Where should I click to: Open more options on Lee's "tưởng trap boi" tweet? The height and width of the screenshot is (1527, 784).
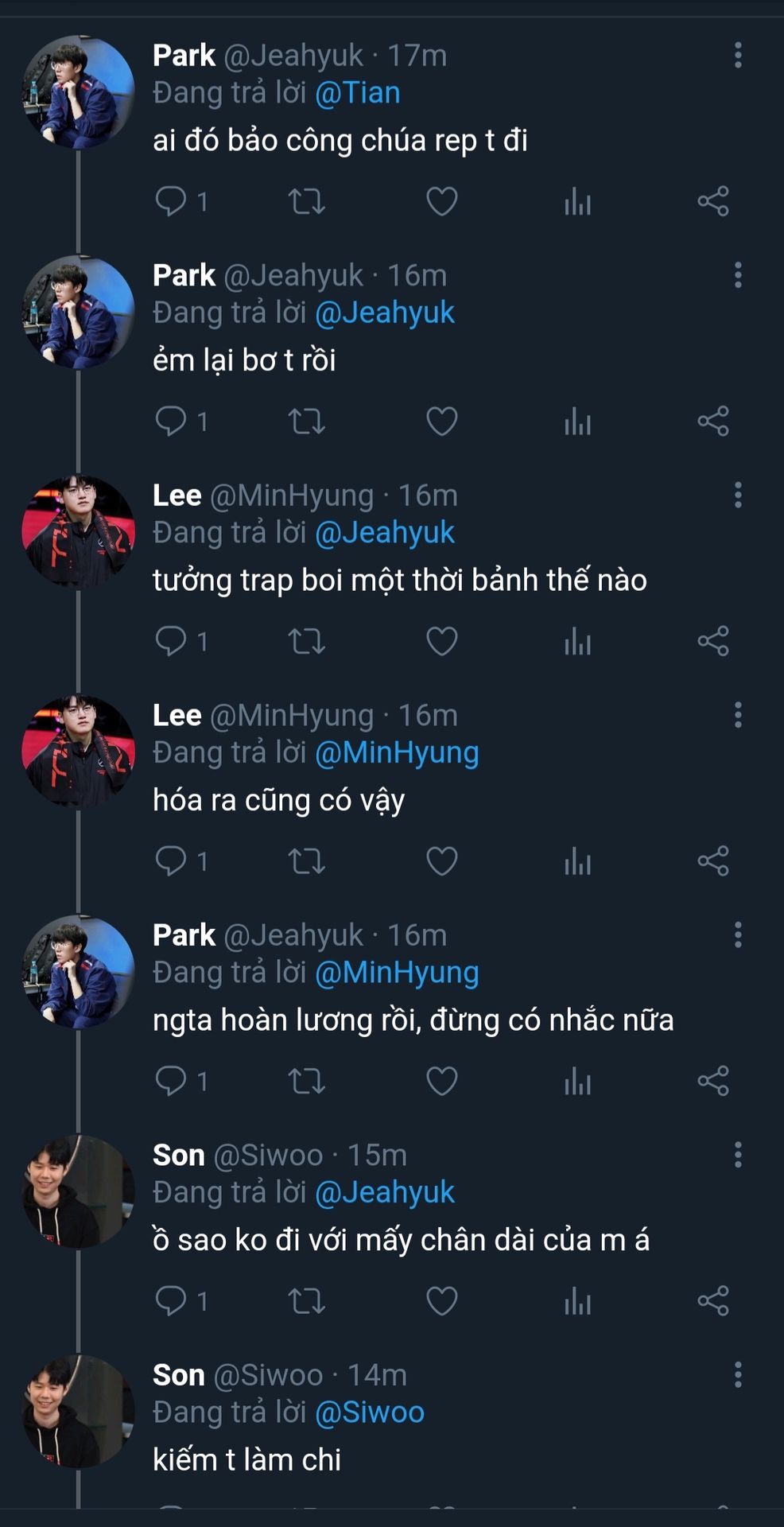pyautogui.click(x=738, y=495)
